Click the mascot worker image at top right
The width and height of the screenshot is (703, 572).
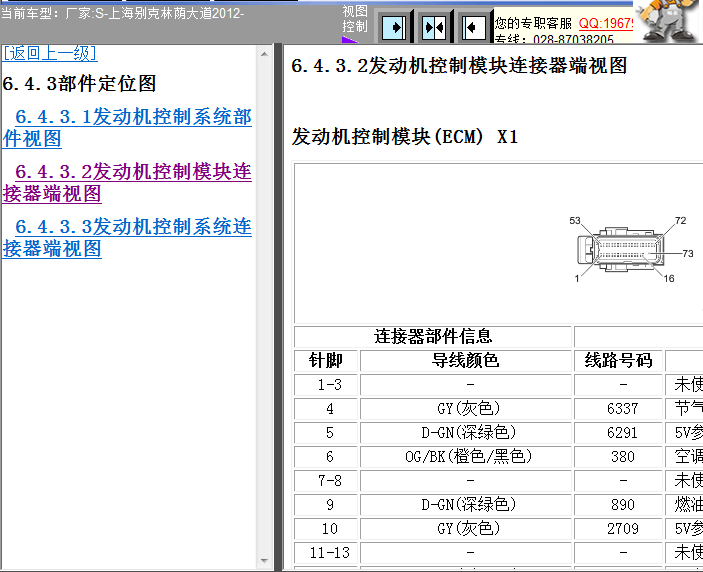coord(667,21)
